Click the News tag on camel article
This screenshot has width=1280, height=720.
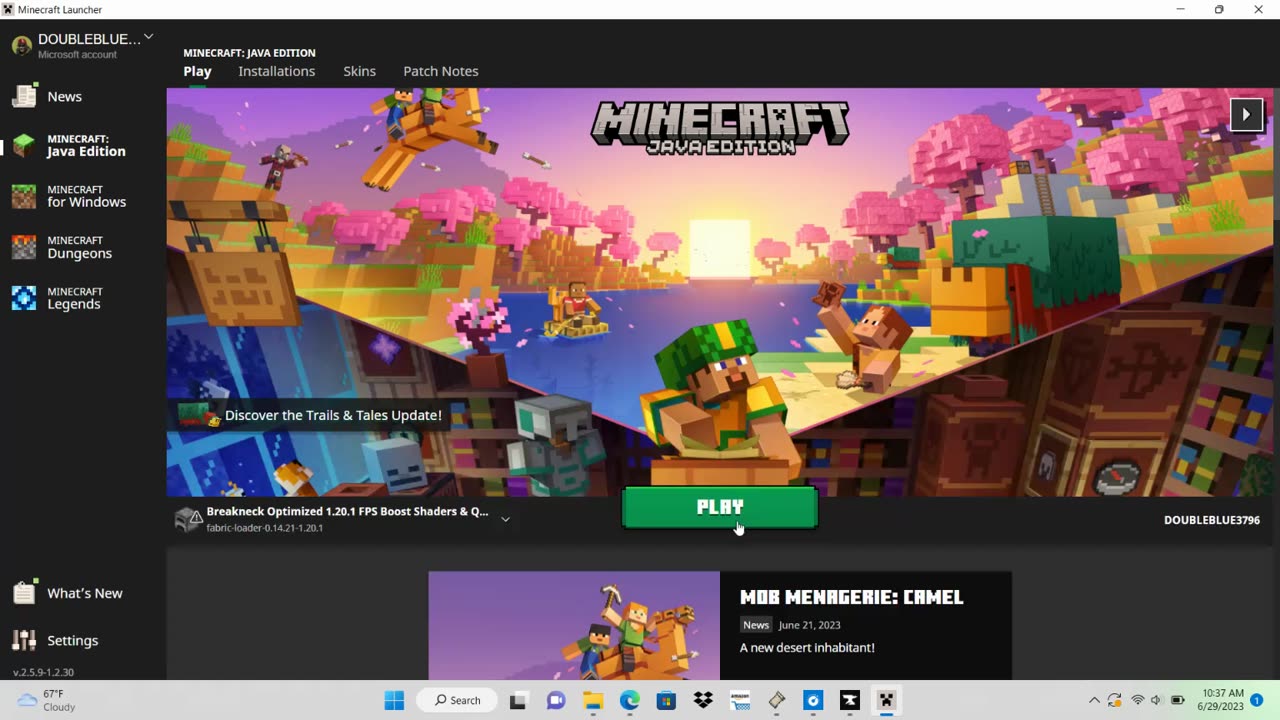coord(756,625)
